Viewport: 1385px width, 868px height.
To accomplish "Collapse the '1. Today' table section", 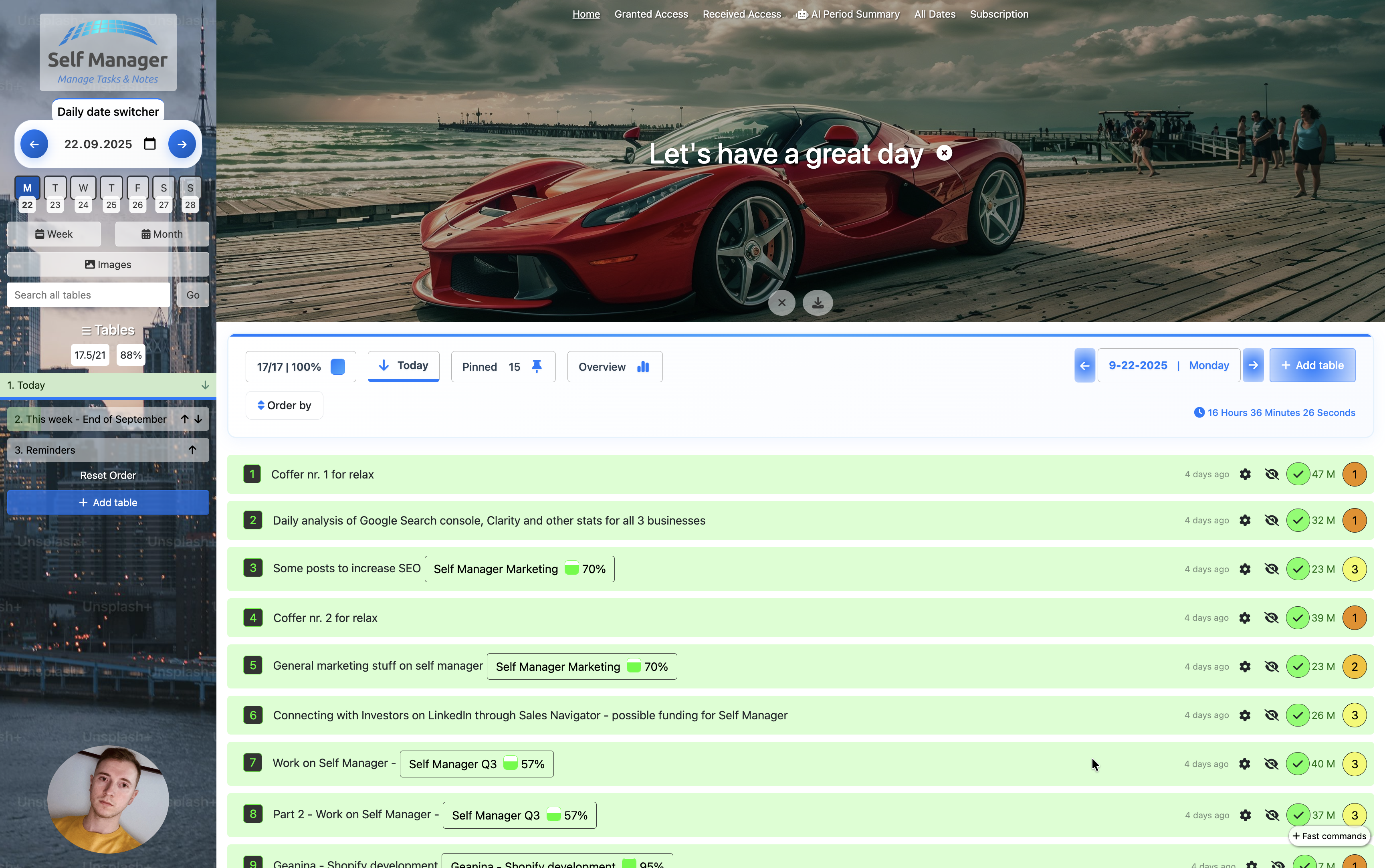I will tap(205, 385).
